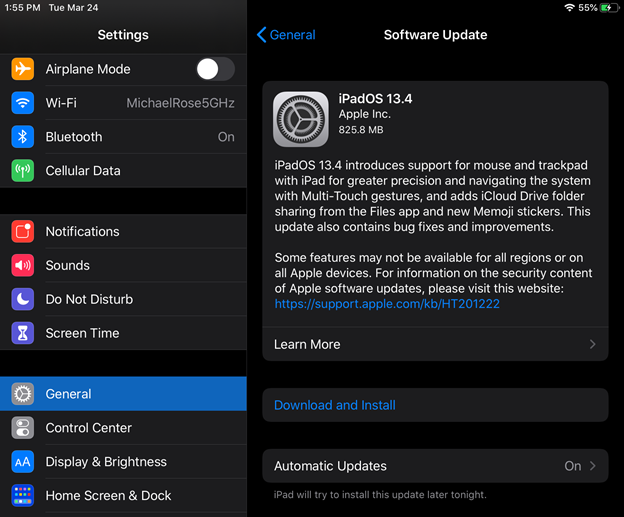624x517 pixels.
Task: Open the support.apple.com/kb/HT201222 link
Action: (387, 304)
